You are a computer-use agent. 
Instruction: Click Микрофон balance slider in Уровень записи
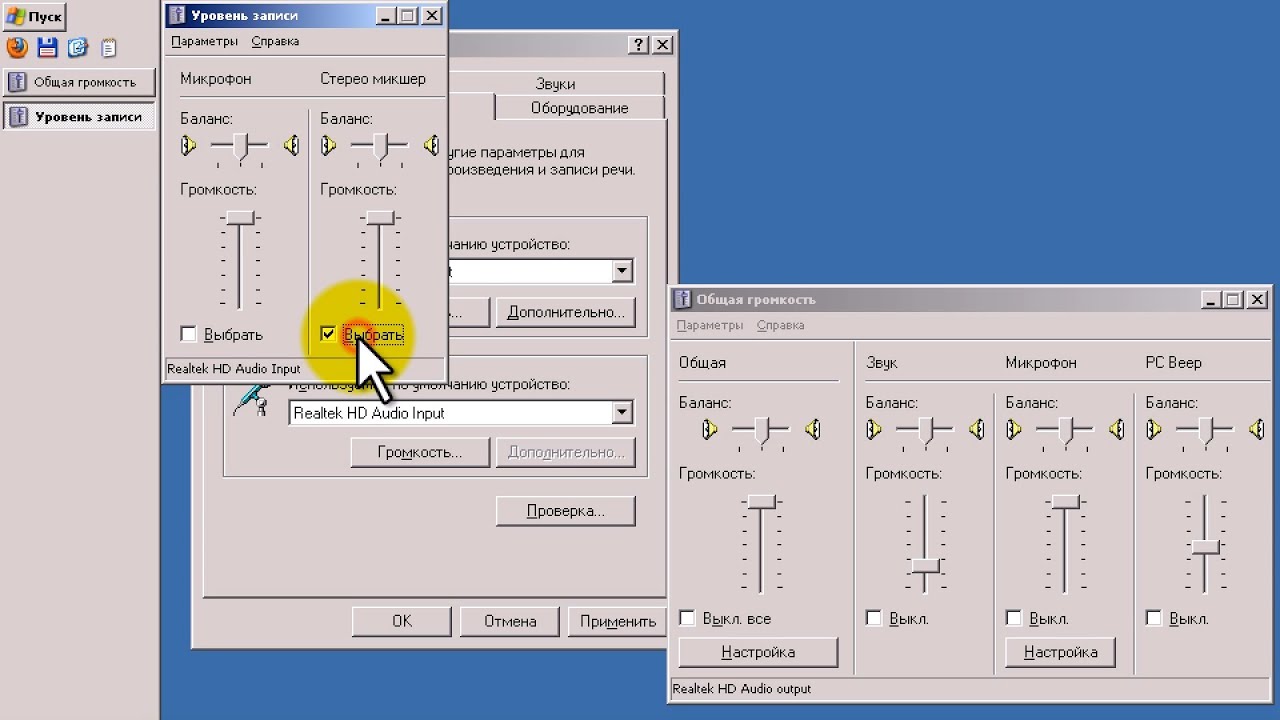240,147
